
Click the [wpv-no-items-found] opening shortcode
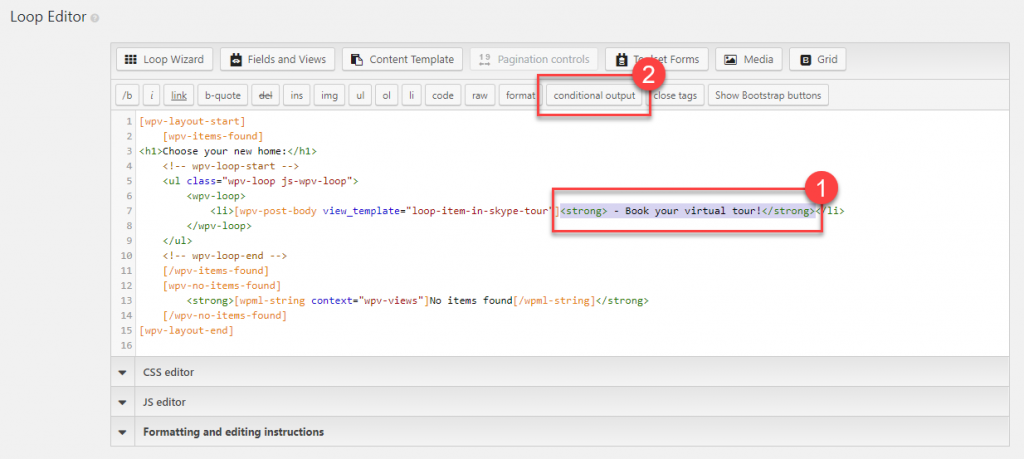222,286
